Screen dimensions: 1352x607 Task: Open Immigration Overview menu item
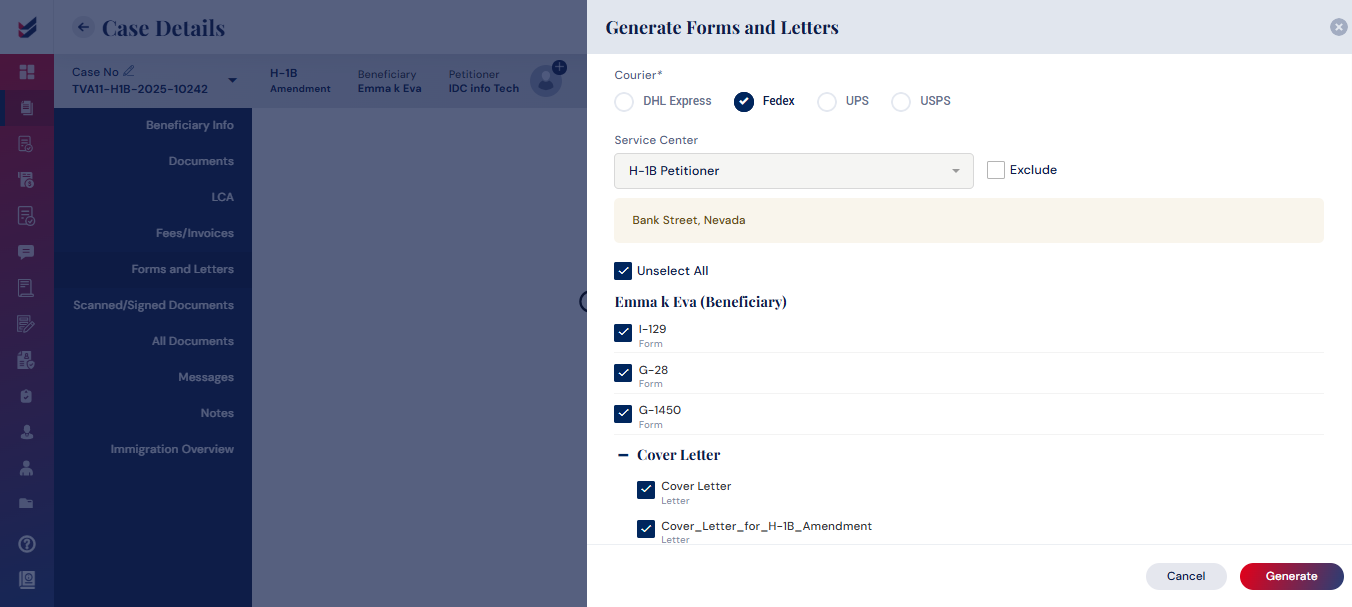click(x=172, y=449)
